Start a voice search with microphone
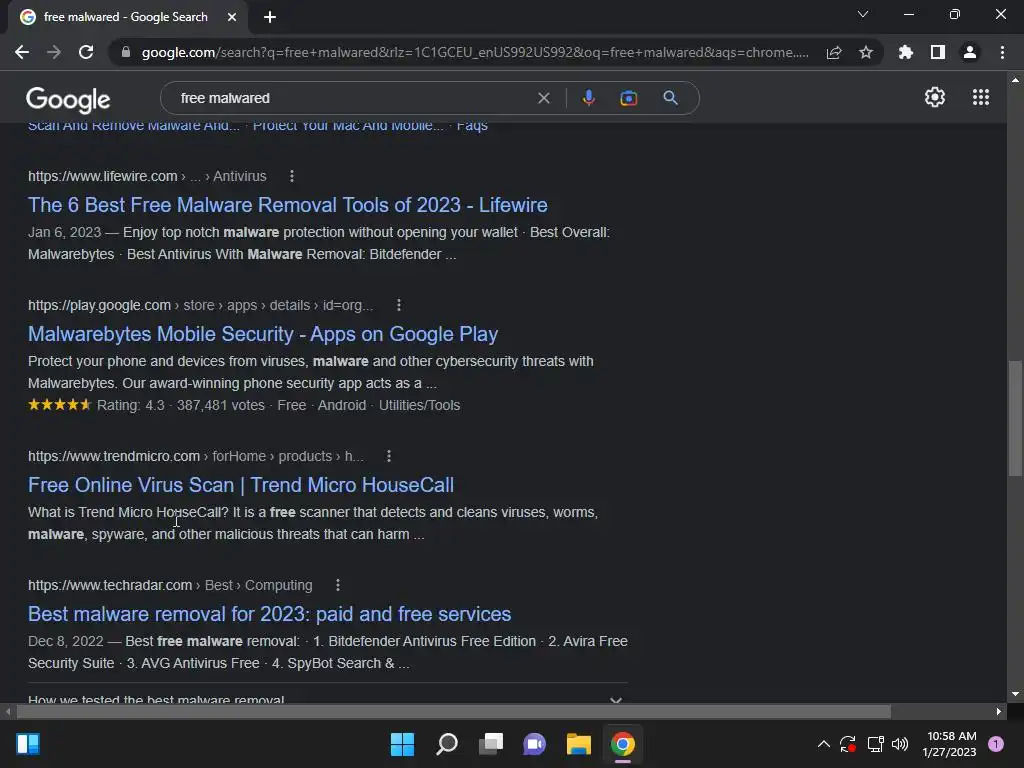Viewport: 1024px width, 768px height. (x=588, y=98)
